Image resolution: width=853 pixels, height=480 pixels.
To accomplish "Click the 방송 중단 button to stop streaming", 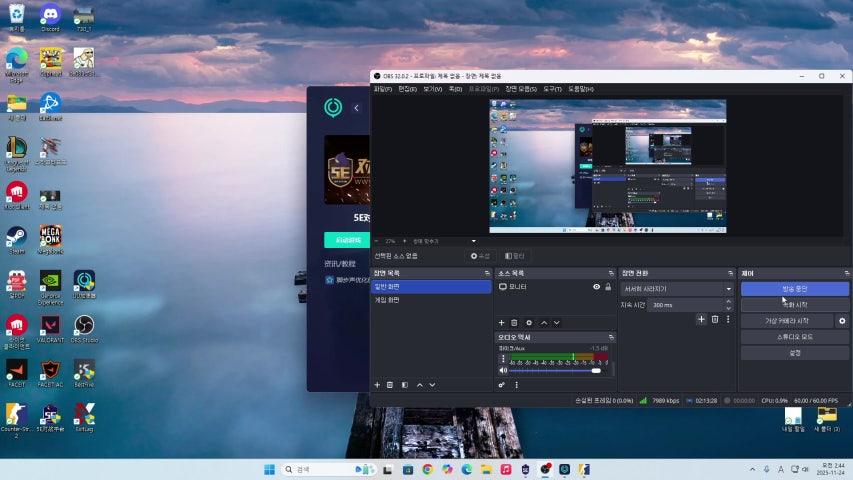I will pos(794,288).
